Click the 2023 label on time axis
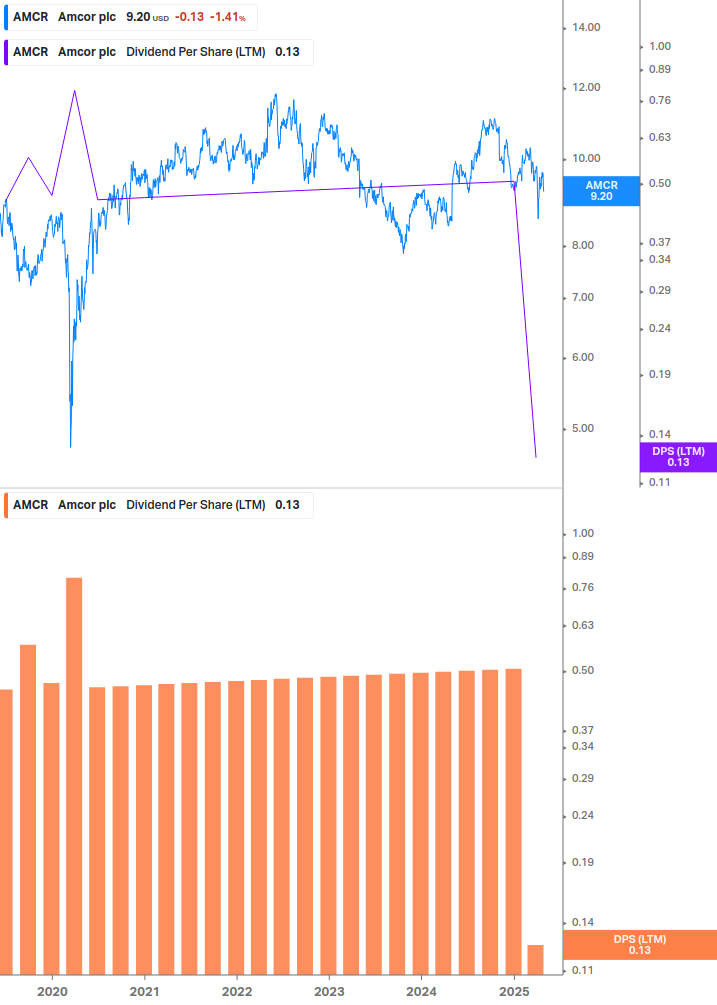This screenshot has width=717, height=1005. click(x=329, y=992)
